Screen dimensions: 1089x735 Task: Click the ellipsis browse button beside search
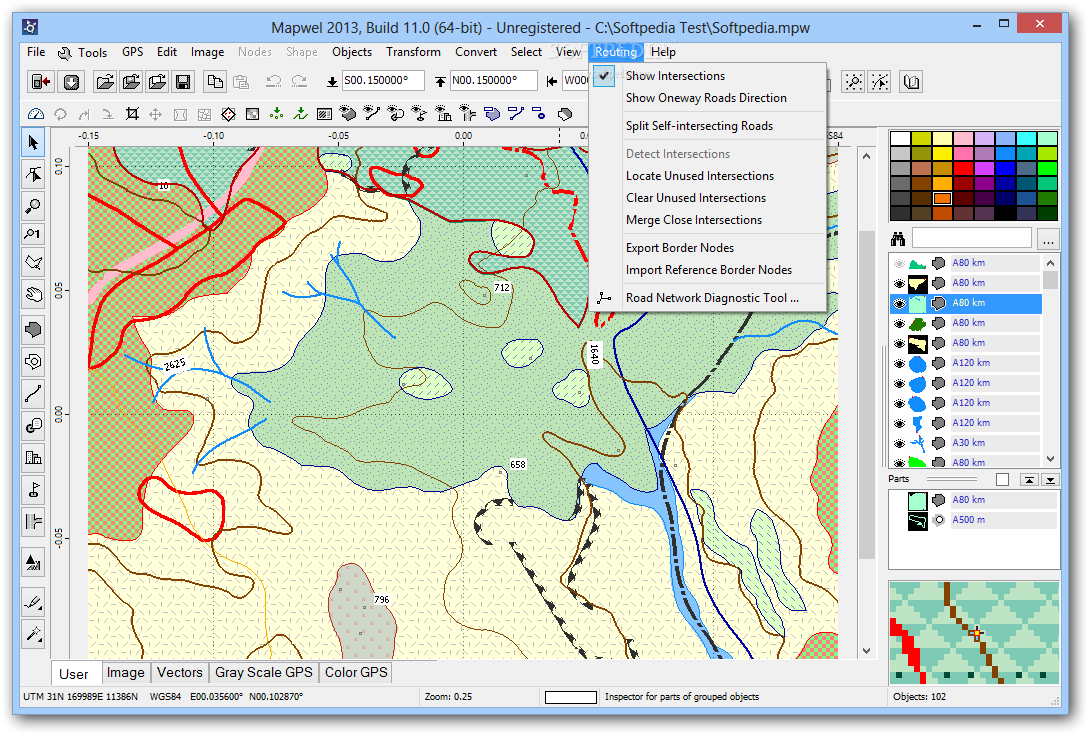(x=1048, y=240)
